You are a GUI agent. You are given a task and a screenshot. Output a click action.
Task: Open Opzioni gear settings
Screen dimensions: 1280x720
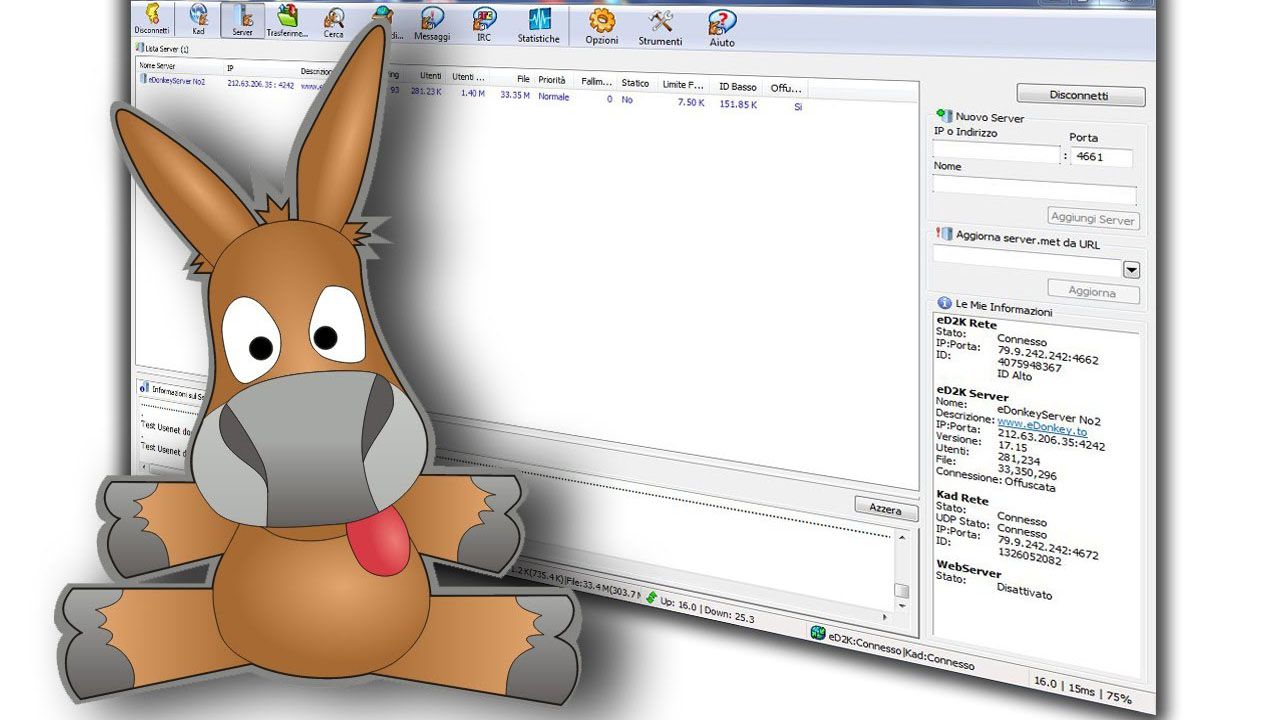[602, 21]
